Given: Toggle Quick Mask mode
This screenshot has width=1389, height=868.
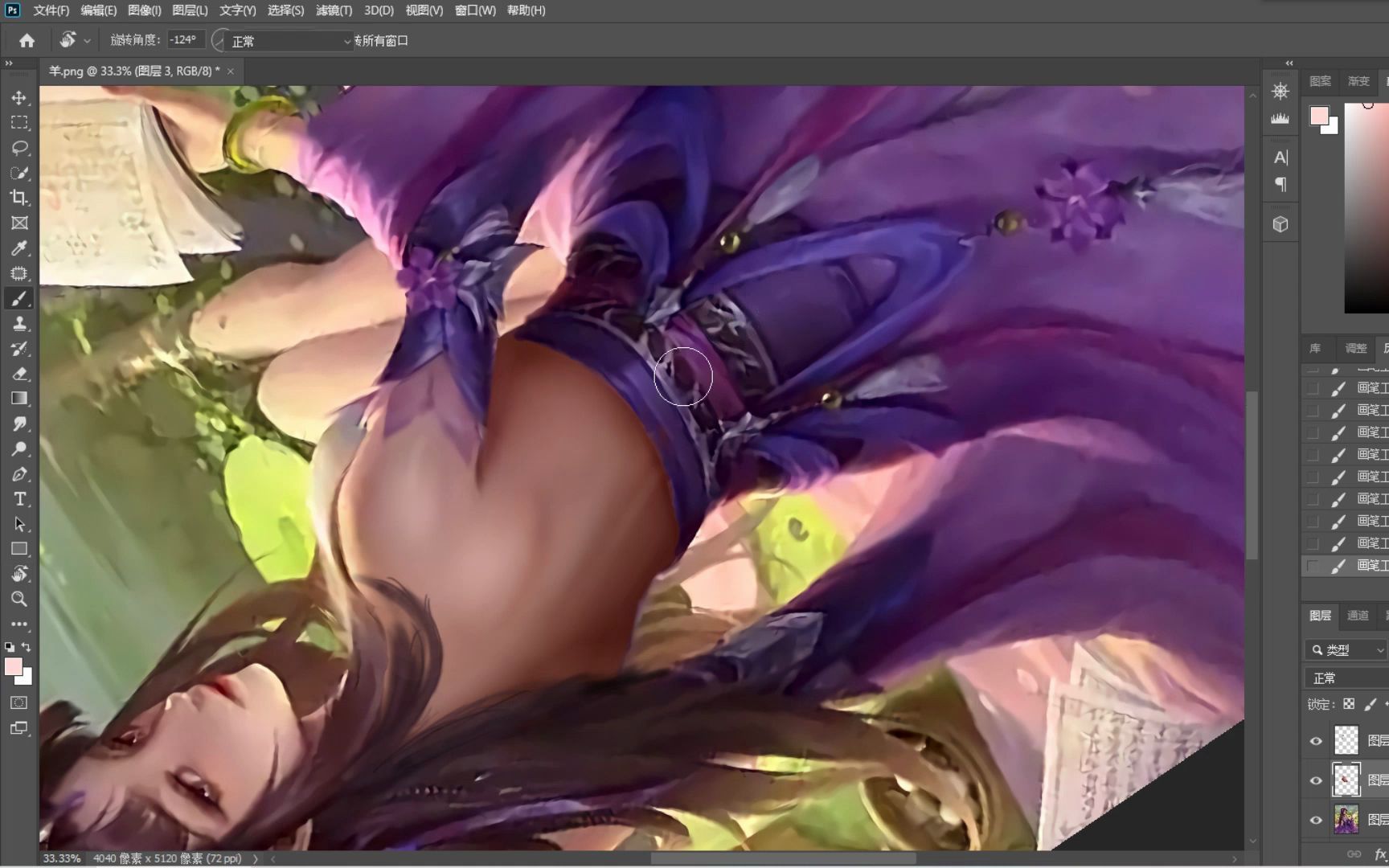Looking at the screenshot, I should [19, 702].
